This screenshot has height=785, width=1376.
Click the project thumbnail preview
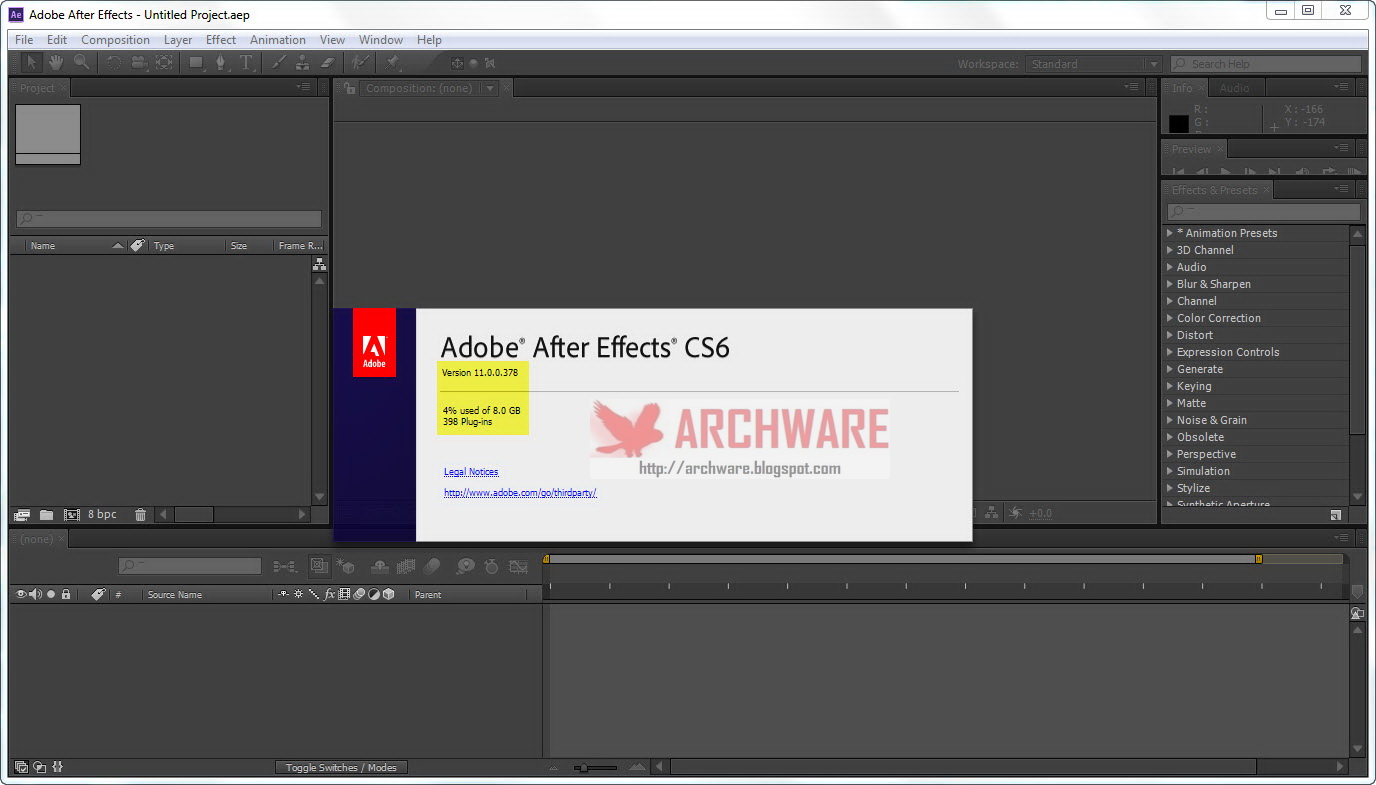tap(48, 135)
